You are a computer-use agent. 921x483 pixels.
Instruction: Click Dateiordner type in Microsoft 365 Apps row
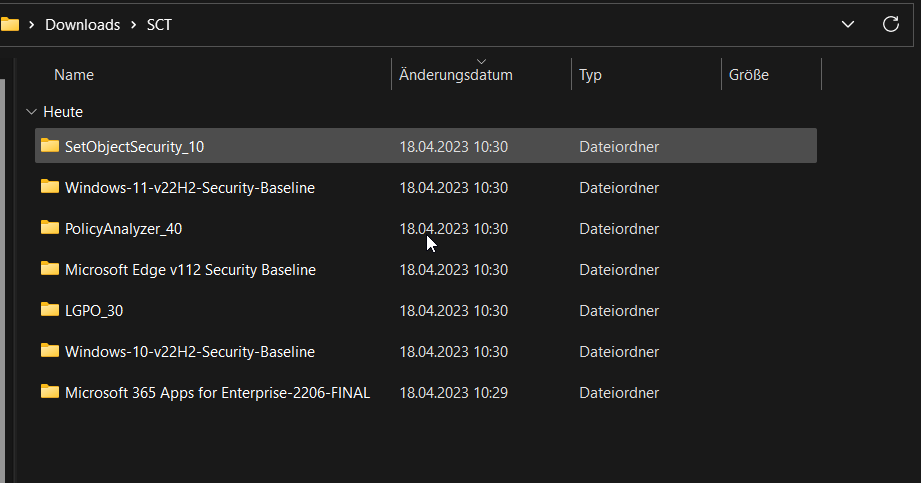[x=619, y=393]
